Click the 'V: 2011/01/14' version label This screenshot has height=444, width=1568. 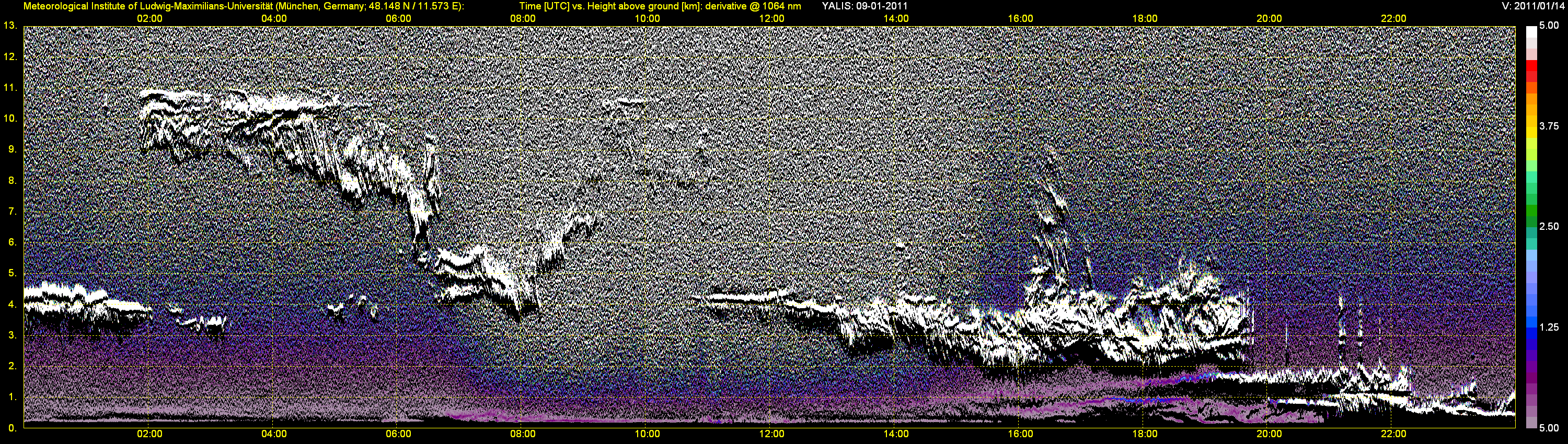point(1534,6)
